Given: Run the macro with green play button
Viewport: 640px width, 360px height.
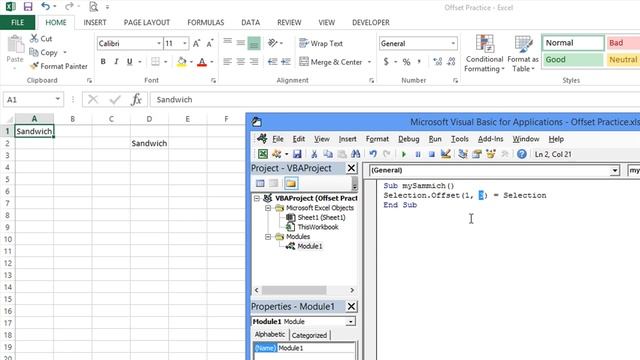Looking at the screenshot, I should click(x=404, y=154).
